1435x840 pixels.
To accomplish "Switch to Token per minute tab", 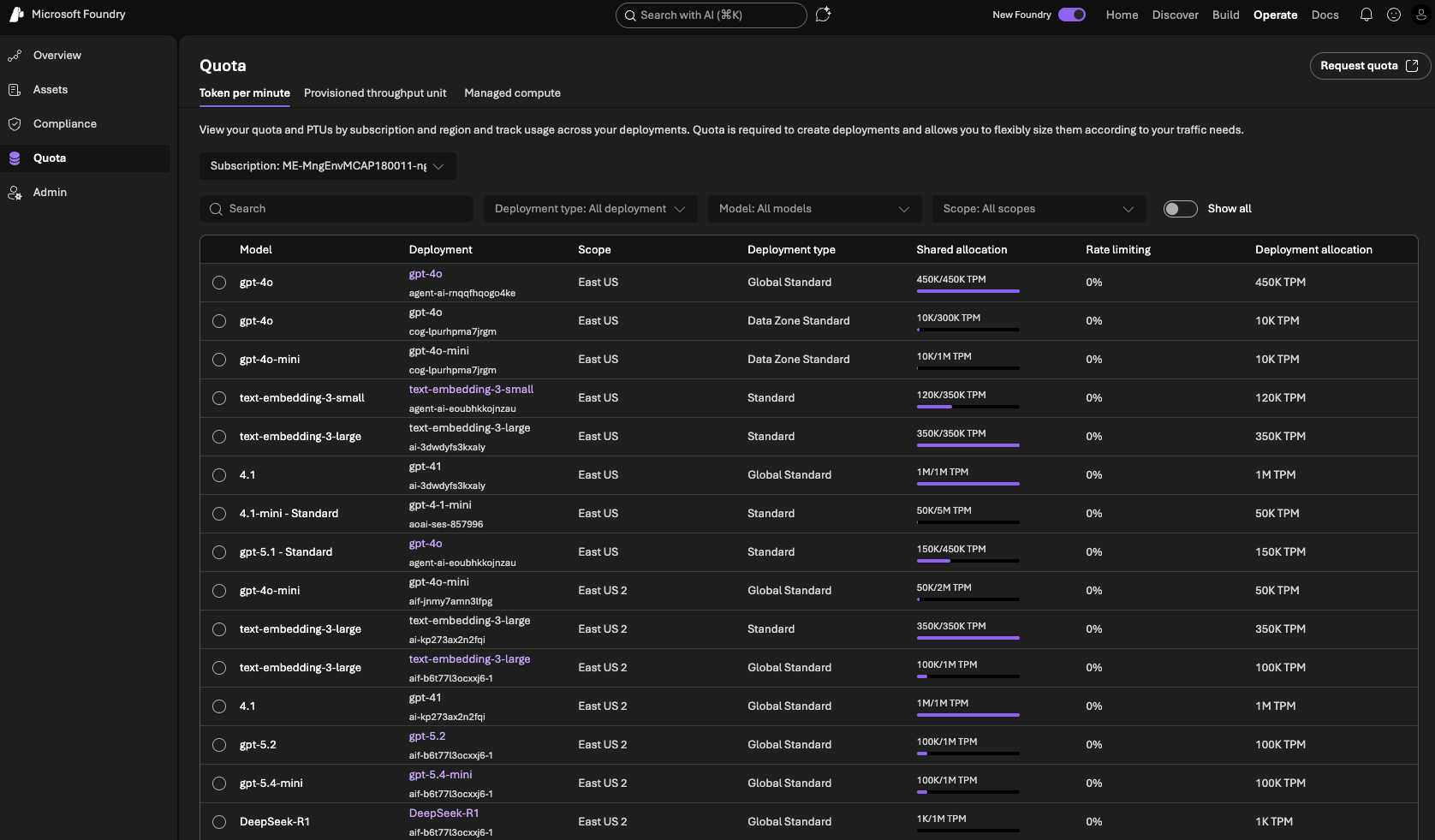I will coord(245,93).
